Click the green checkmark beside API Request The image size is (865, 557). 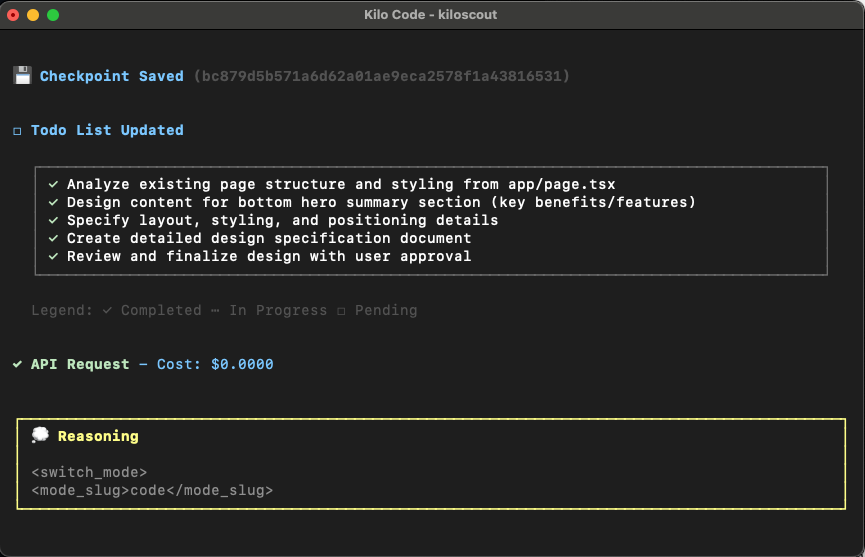pyautogui.click(x=18, y=364)
